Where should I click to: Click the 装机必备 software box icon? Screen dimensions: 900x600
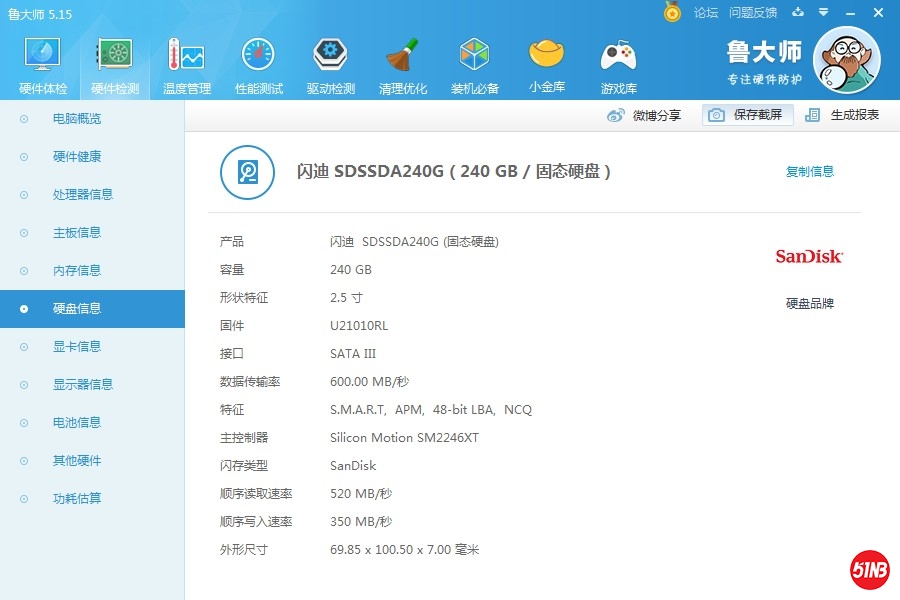tap(474, 56)
